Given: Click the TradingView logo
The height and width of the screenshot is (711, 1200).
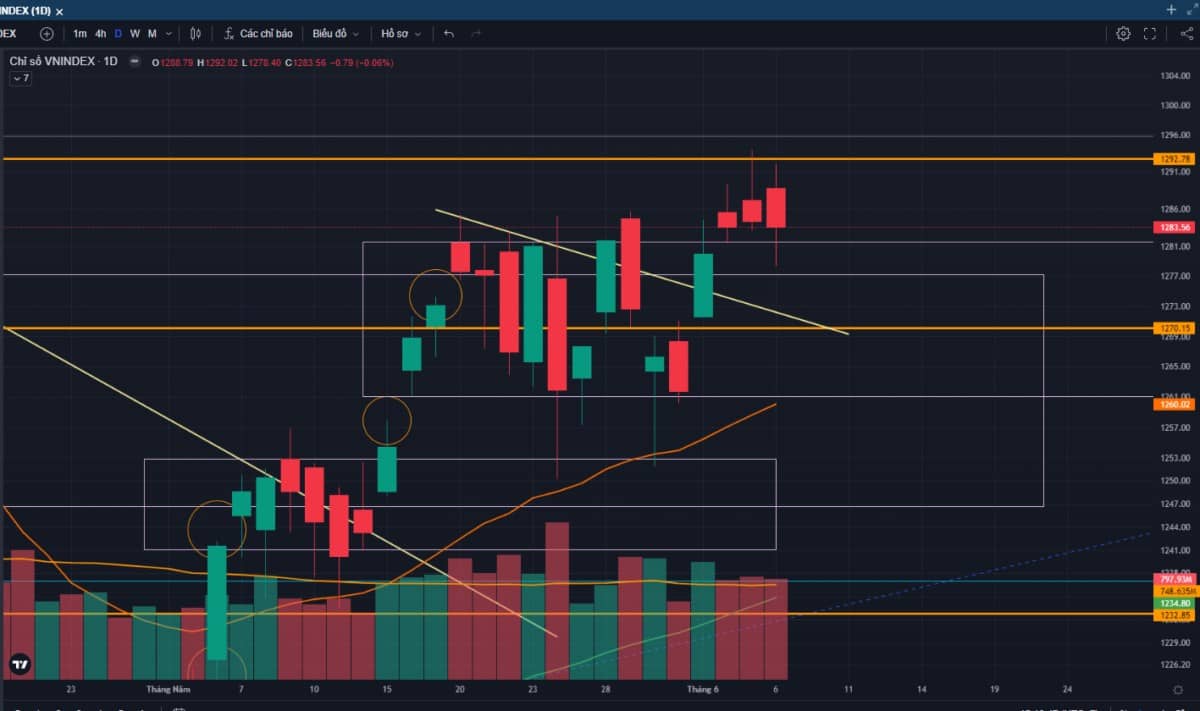Looking at the screenshot, I should pos(19,663).
